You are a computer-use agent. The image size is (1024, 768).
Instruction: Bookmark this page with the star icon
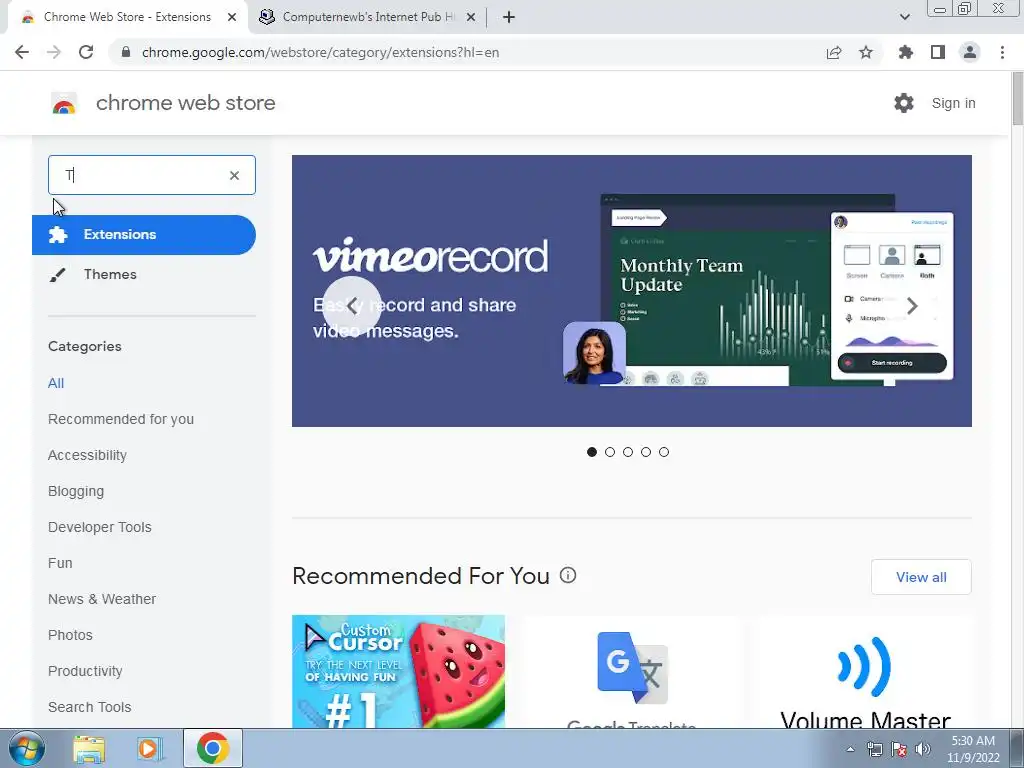point(866,52)
